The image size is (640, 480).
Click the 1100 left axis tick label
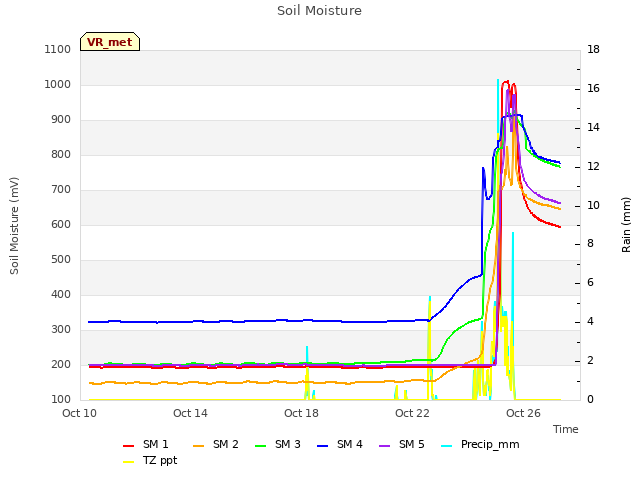[58, 50]
